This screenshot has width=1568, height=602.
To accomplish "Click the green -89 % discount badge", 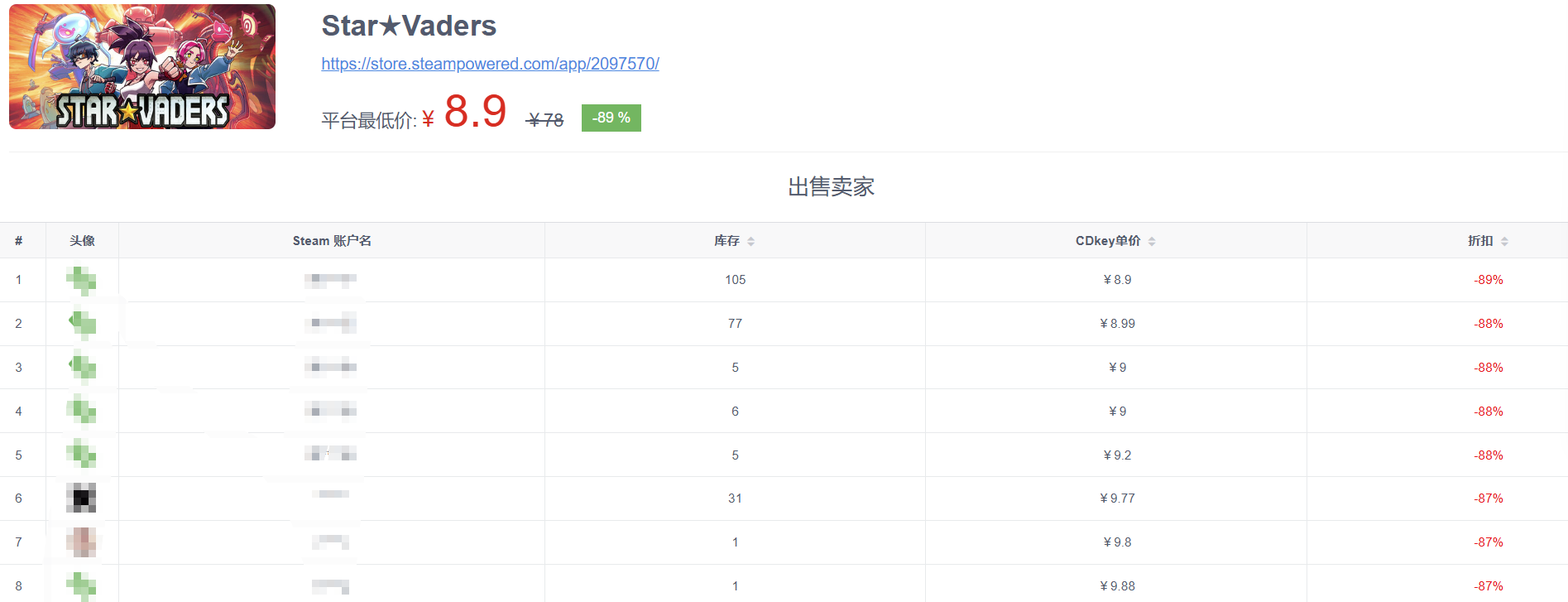I will tap(611, 118).
